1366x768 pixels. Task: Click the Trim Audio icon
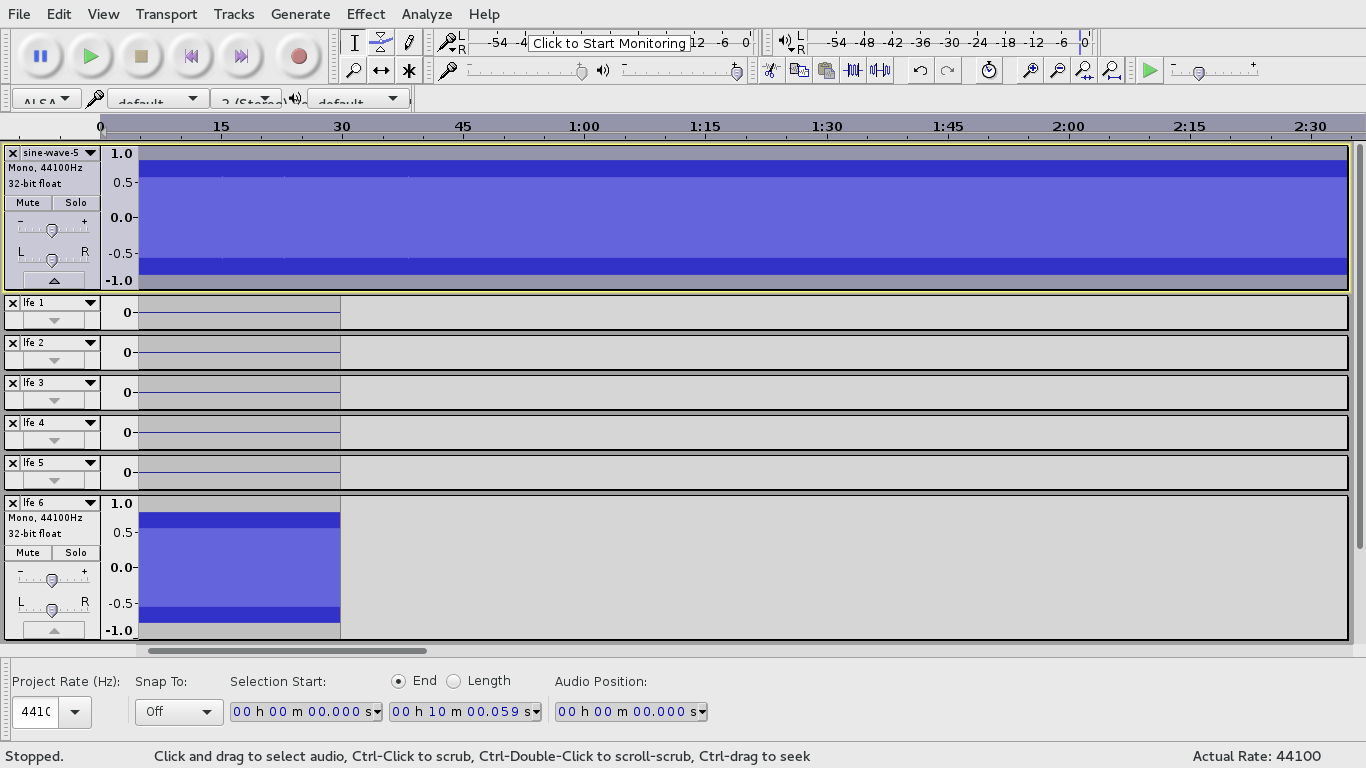852,70
